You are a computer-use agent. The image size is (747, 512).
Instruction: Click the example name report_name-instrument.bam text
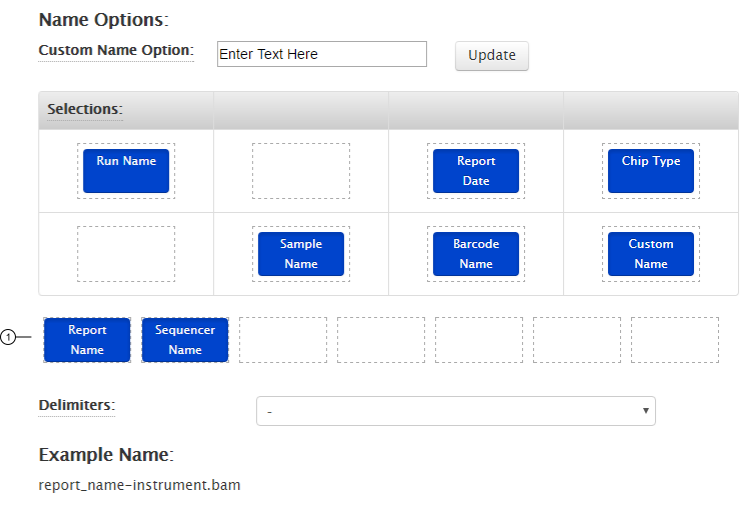(139, 485)
